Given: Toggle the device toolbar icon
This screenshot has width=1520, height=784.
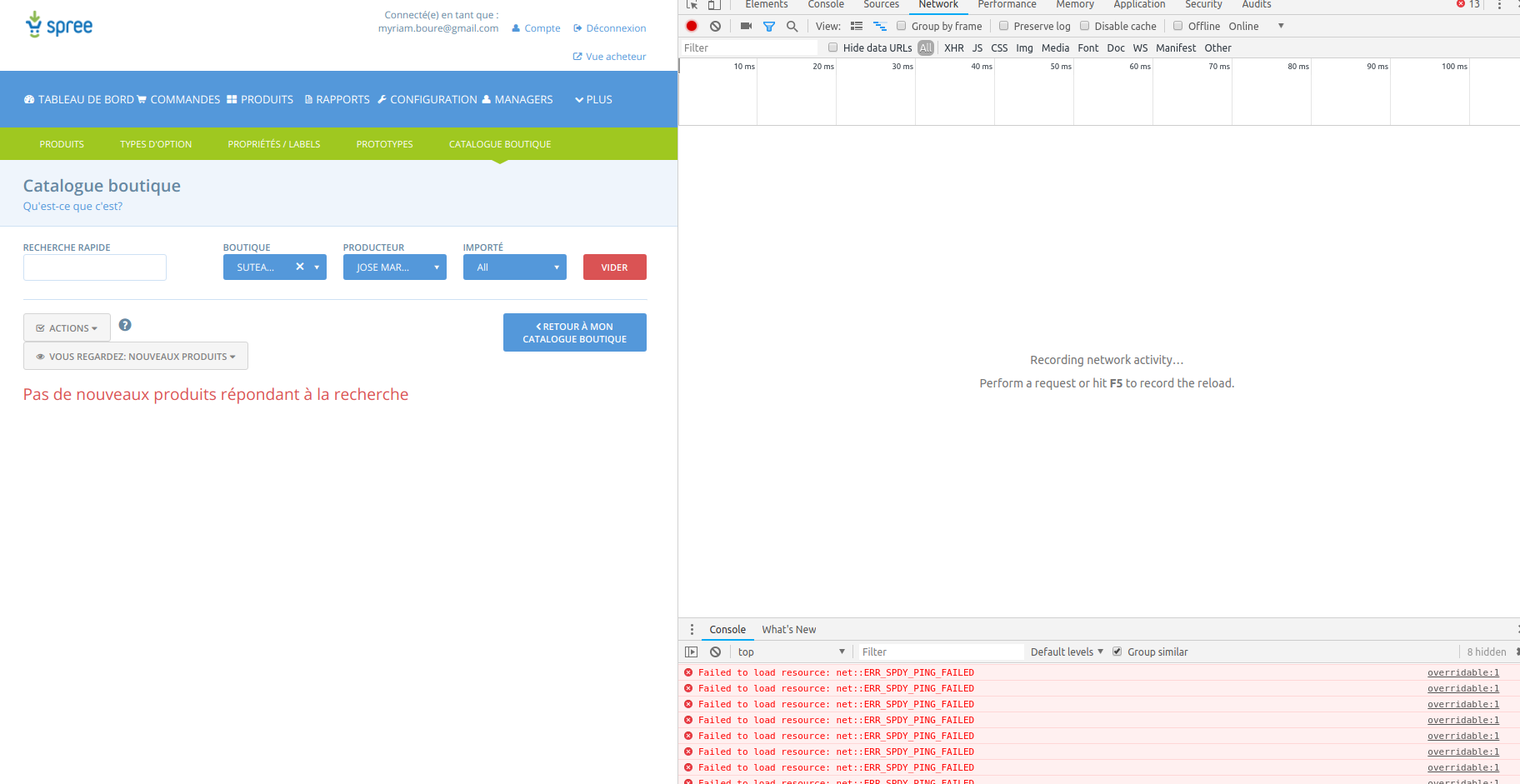Looking at the screenshot, I should (x=714, y=5).
